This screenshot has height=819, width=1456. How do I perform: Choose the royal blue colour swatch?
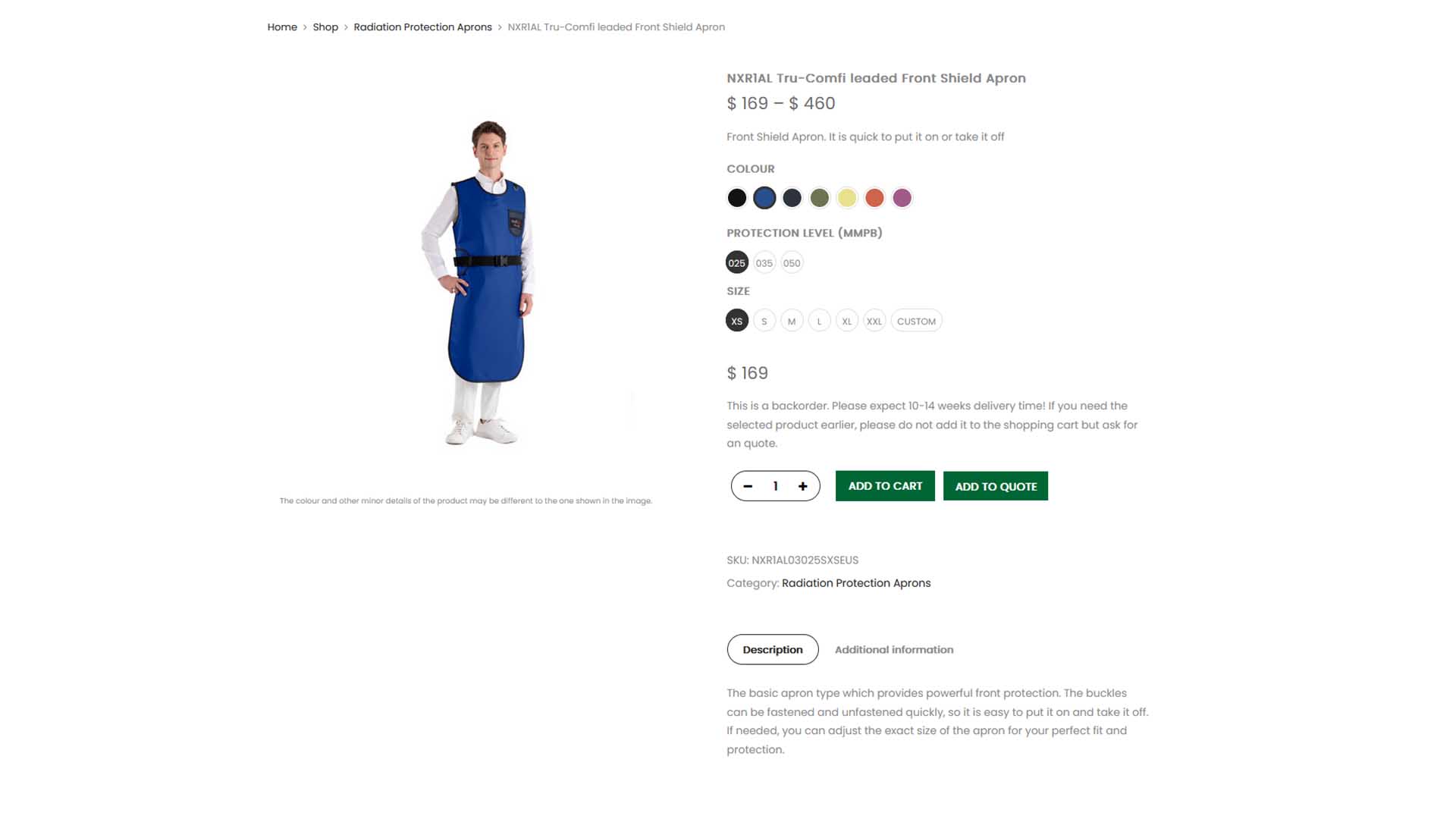click(764, 198)
